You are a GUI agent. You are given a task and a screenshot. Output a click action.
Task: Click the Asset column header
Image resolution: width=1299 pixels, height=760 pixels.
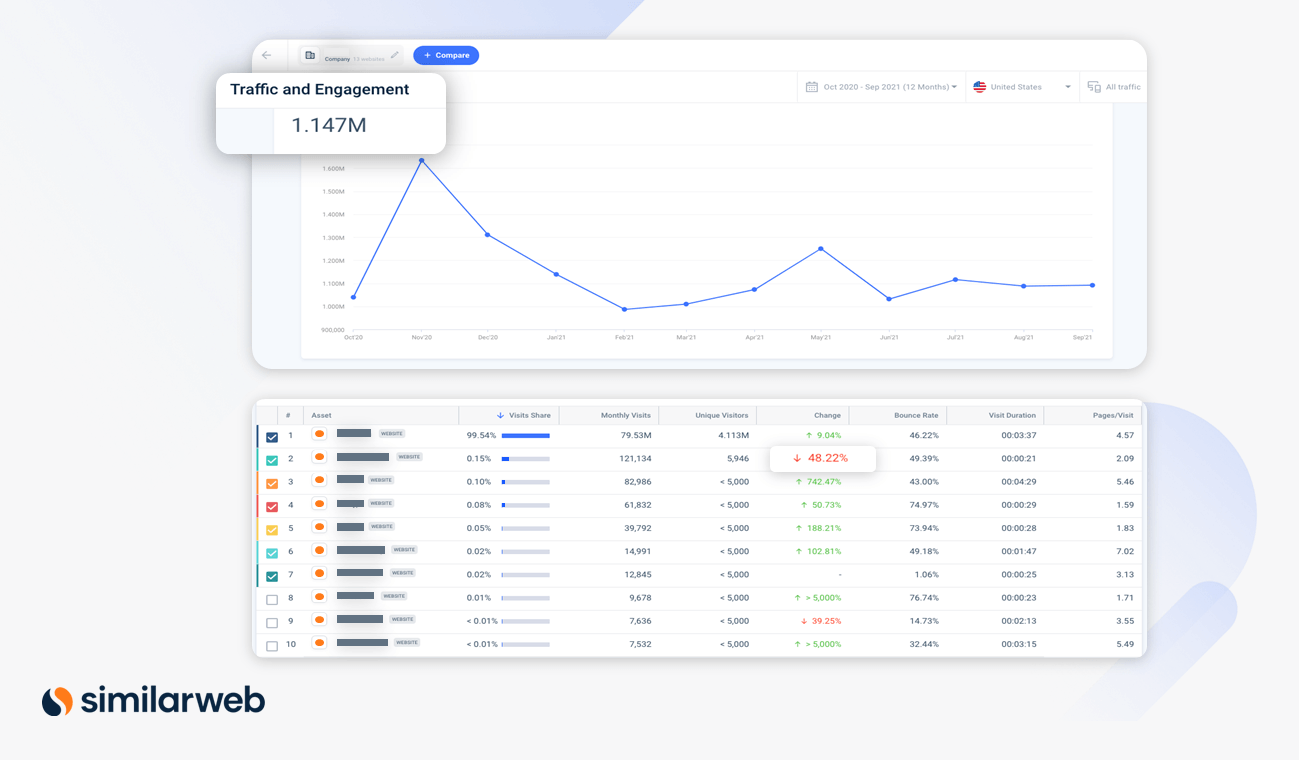321,415
